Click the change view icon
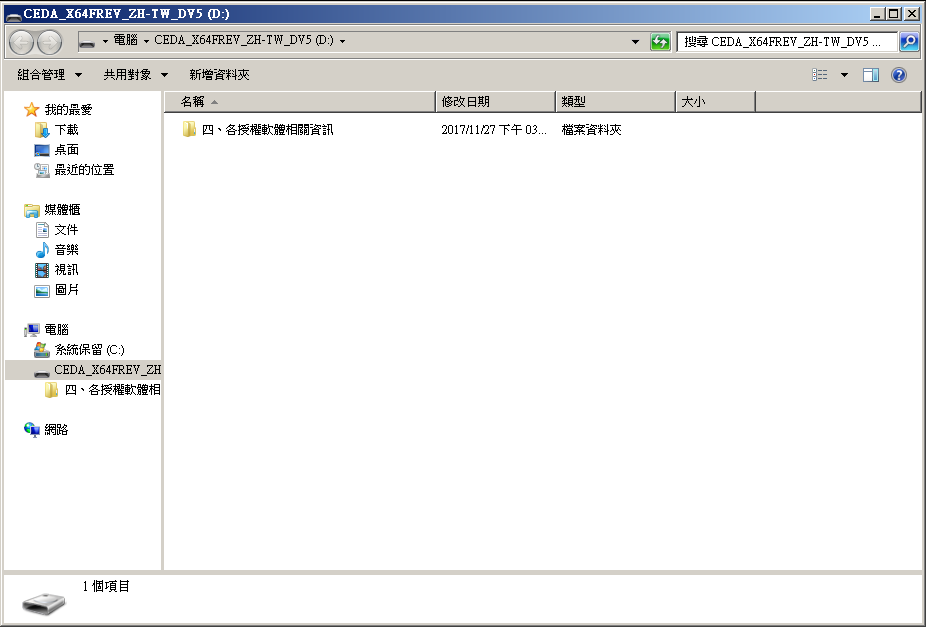 pyautogui.click(x=820, y=75)
